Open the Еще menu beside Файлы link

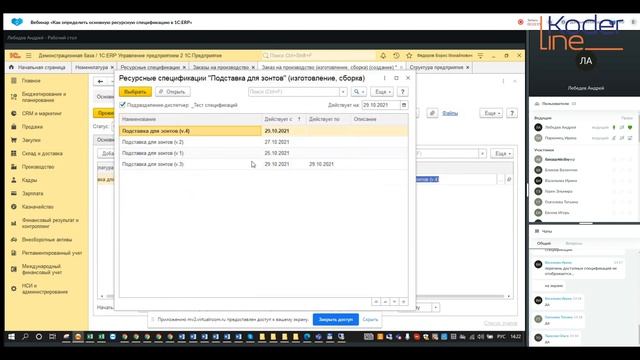[491, 113]
